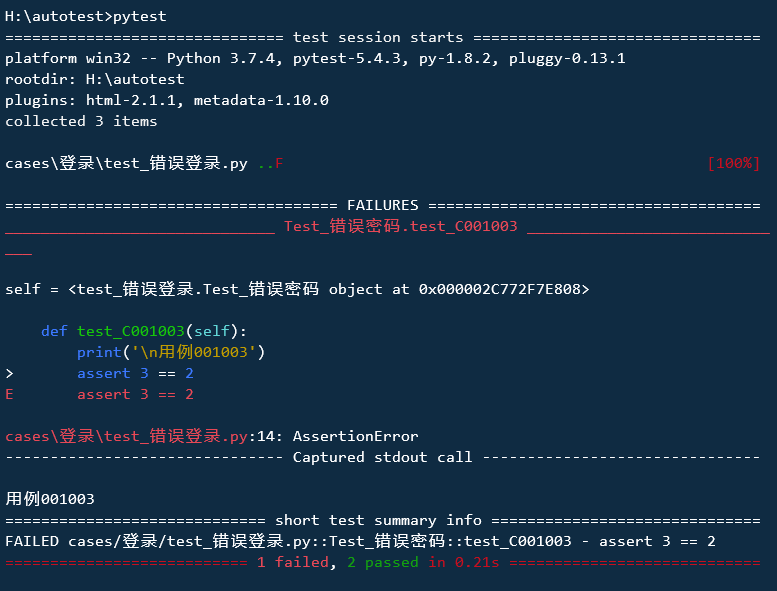Click the green test_C001003 function name
The width and height of the screenshot is (777, 591).
(x=131, y=331)
